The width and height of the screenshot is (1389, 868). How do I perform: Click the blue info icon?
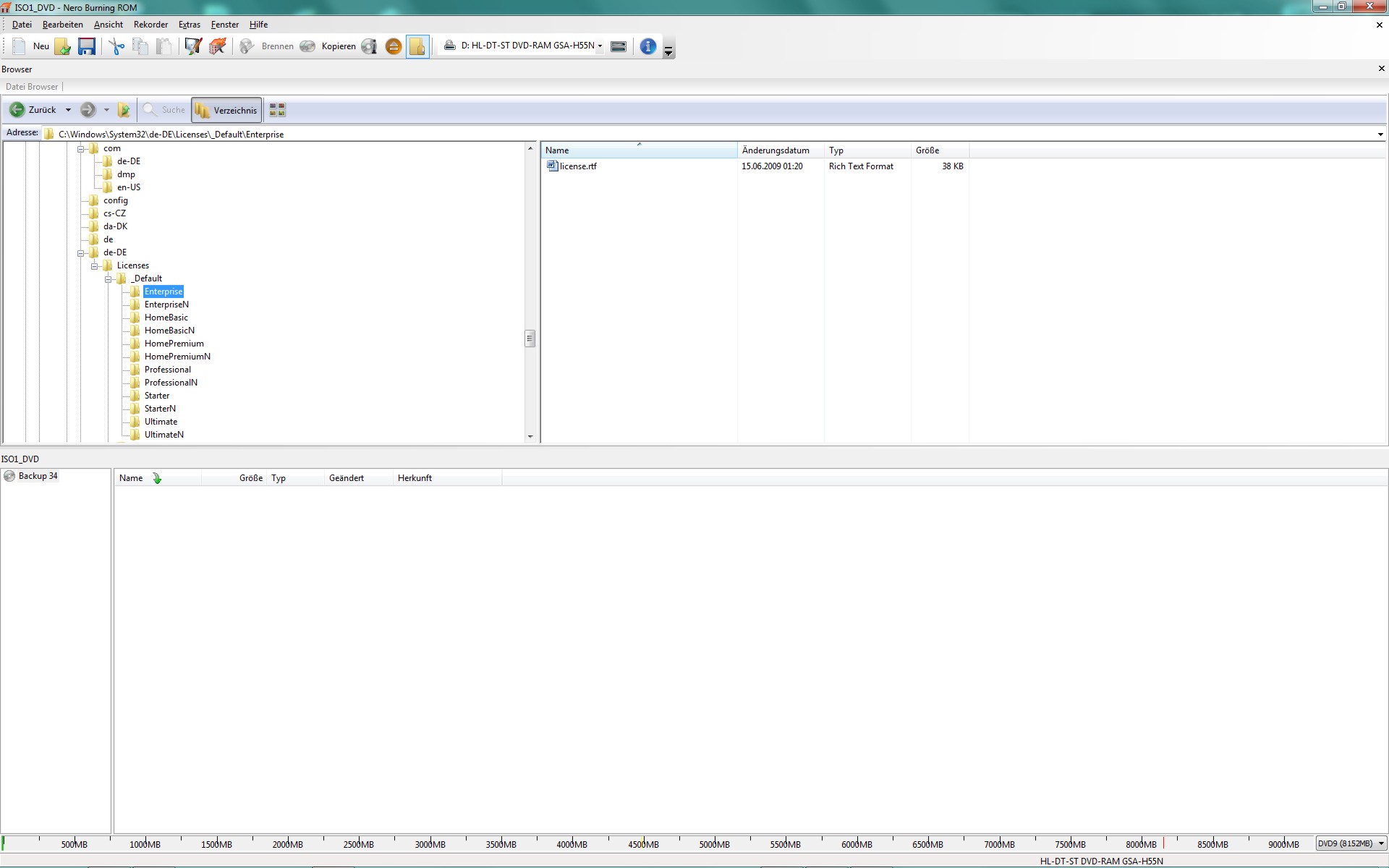(x=647, y=46)
